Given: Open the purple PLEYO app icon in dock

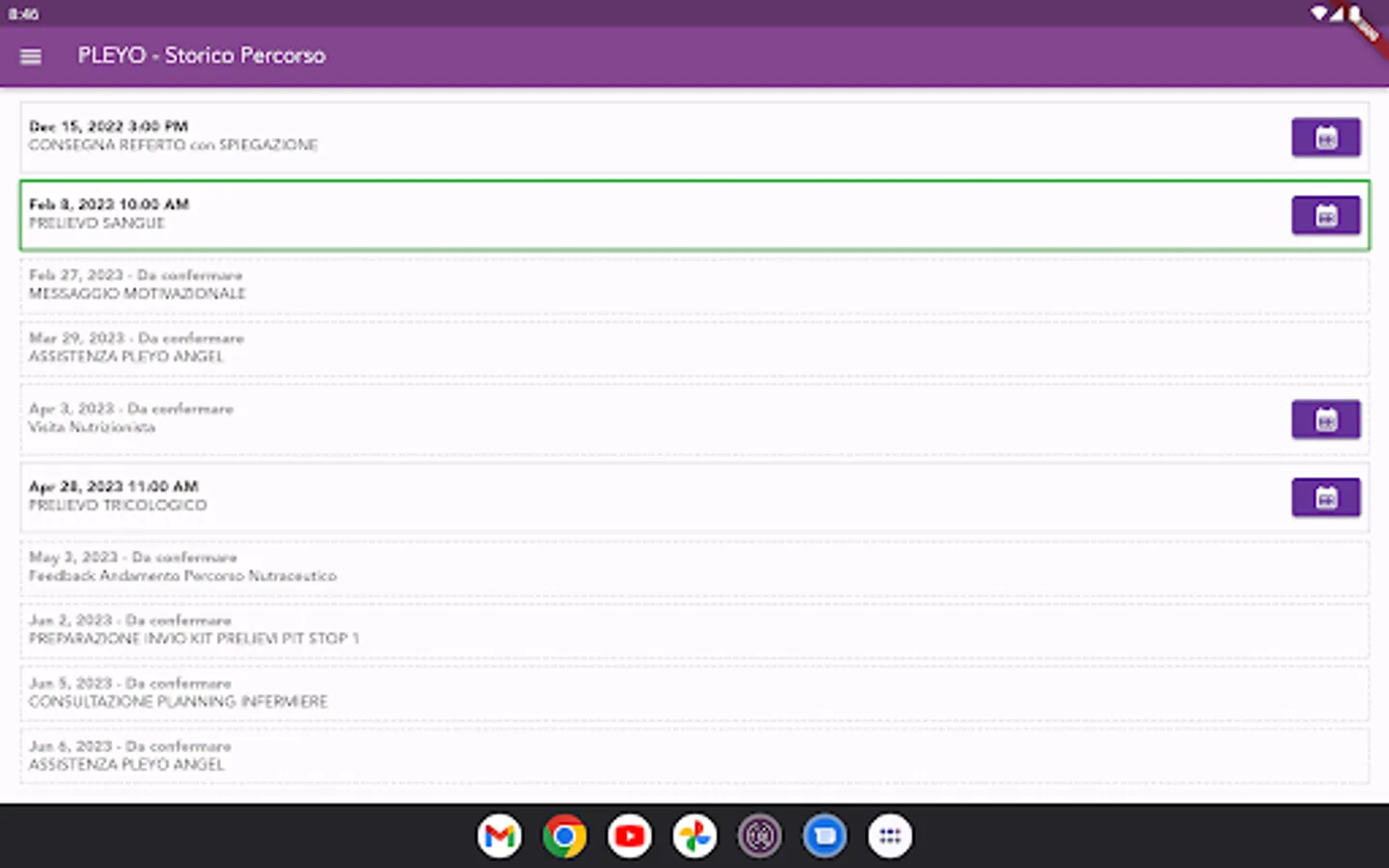Looking at the screenshot, I should [x=760, y=836].
